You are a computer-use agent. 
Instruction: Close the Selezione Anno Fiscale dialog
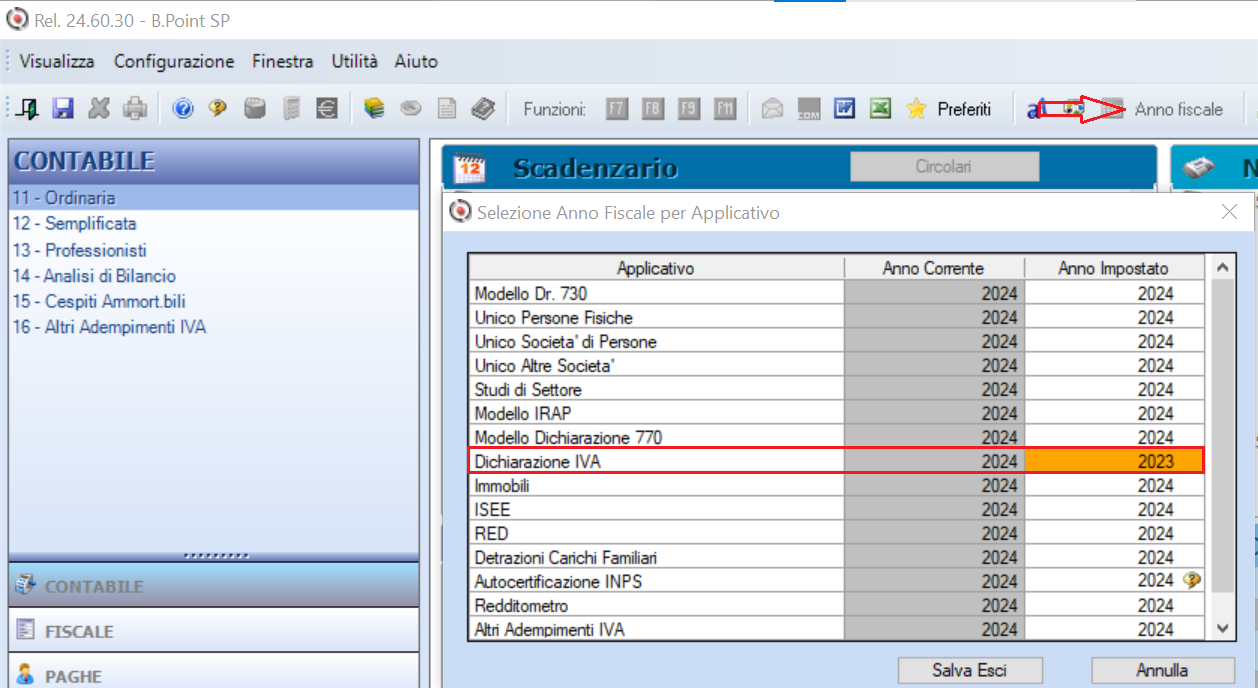[x=1230, y=212]
